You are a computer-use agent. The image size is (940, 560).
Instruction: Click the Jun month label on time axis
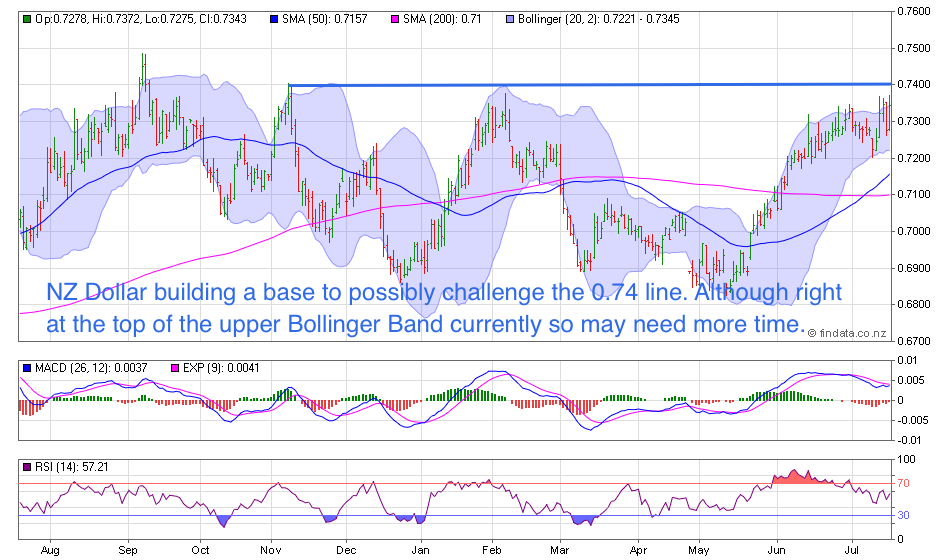[x=777, y=551]
